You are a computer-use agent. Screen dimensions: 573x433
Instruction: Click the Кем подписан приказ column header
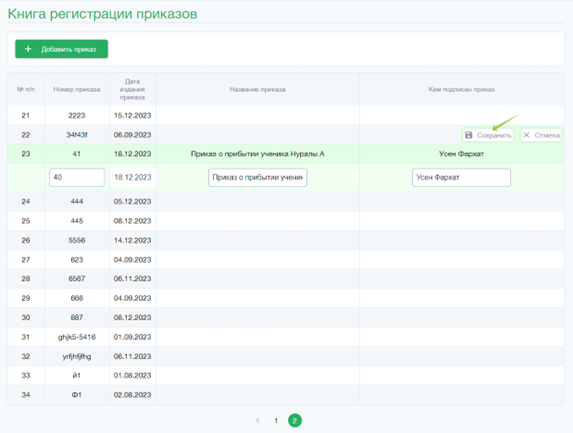[462, 90]
